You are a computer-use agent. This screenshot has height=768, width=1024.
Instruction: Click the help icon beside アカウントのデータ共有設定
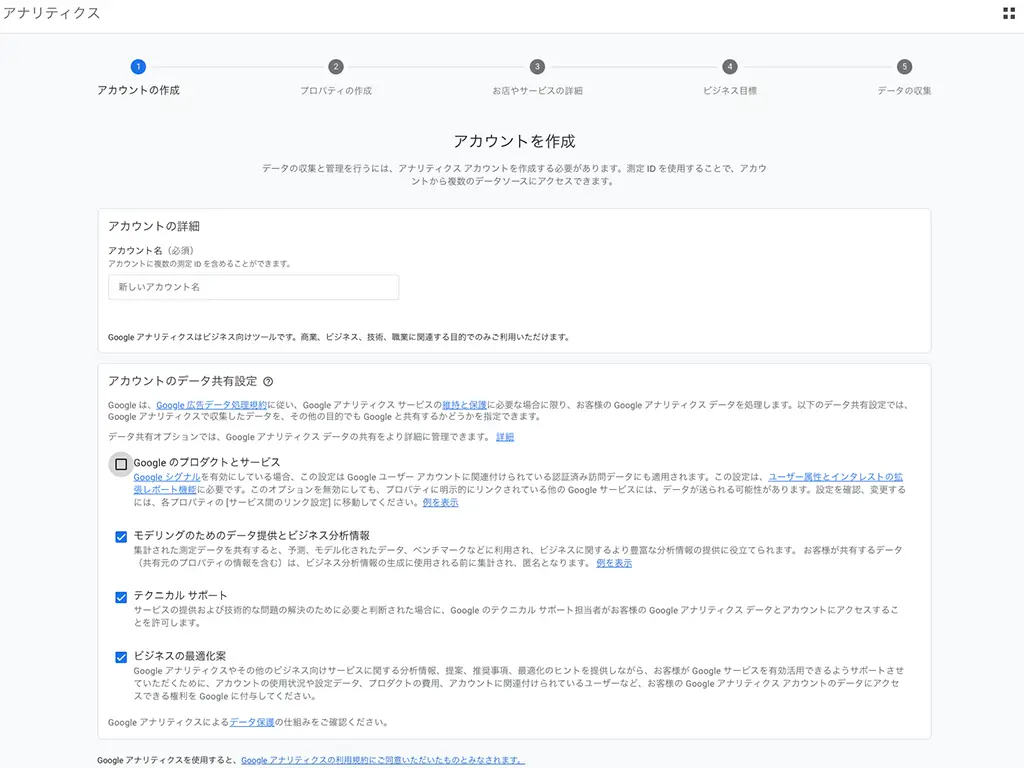tap(268, 381)
